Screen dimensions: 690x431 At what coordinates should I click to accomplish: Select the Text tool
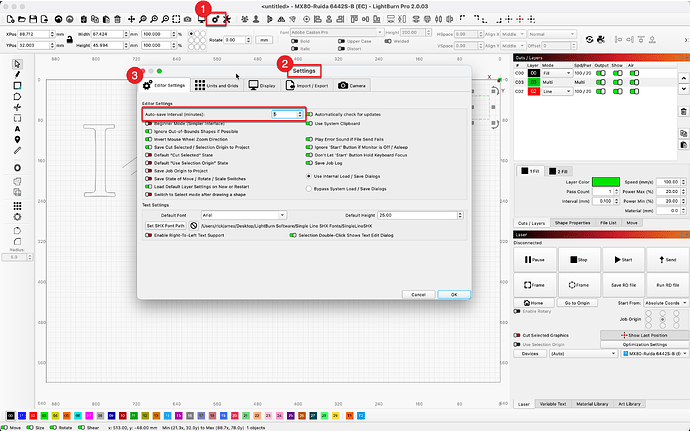17,129
